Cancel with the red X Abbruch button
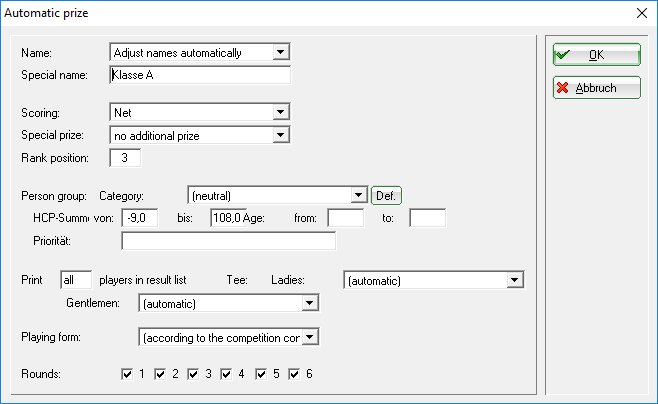 tap(596, 88)
